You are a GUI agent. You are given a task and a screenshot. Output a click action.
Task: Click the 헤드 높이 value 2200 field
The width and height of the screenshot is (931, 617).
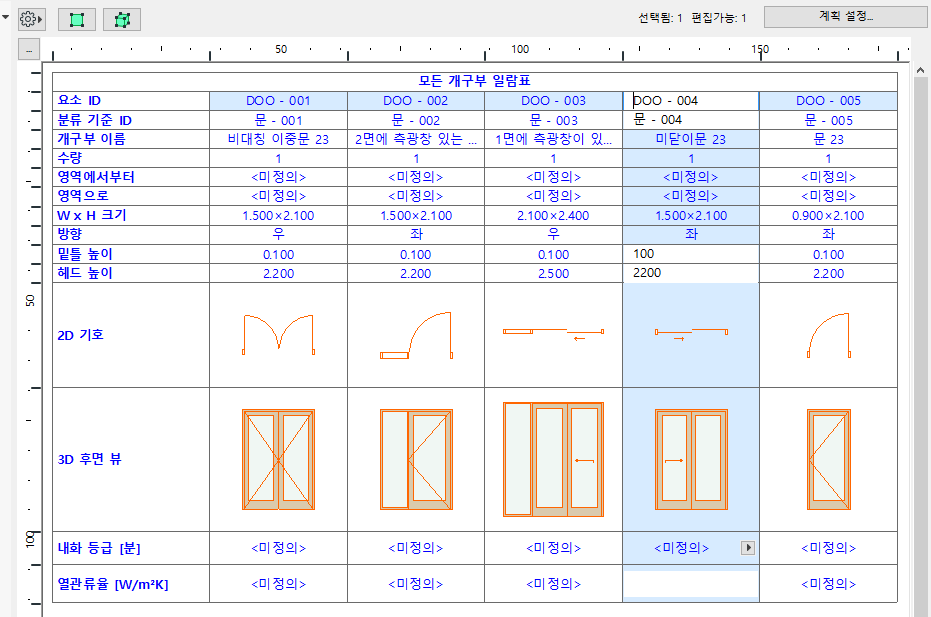[690, 273]
